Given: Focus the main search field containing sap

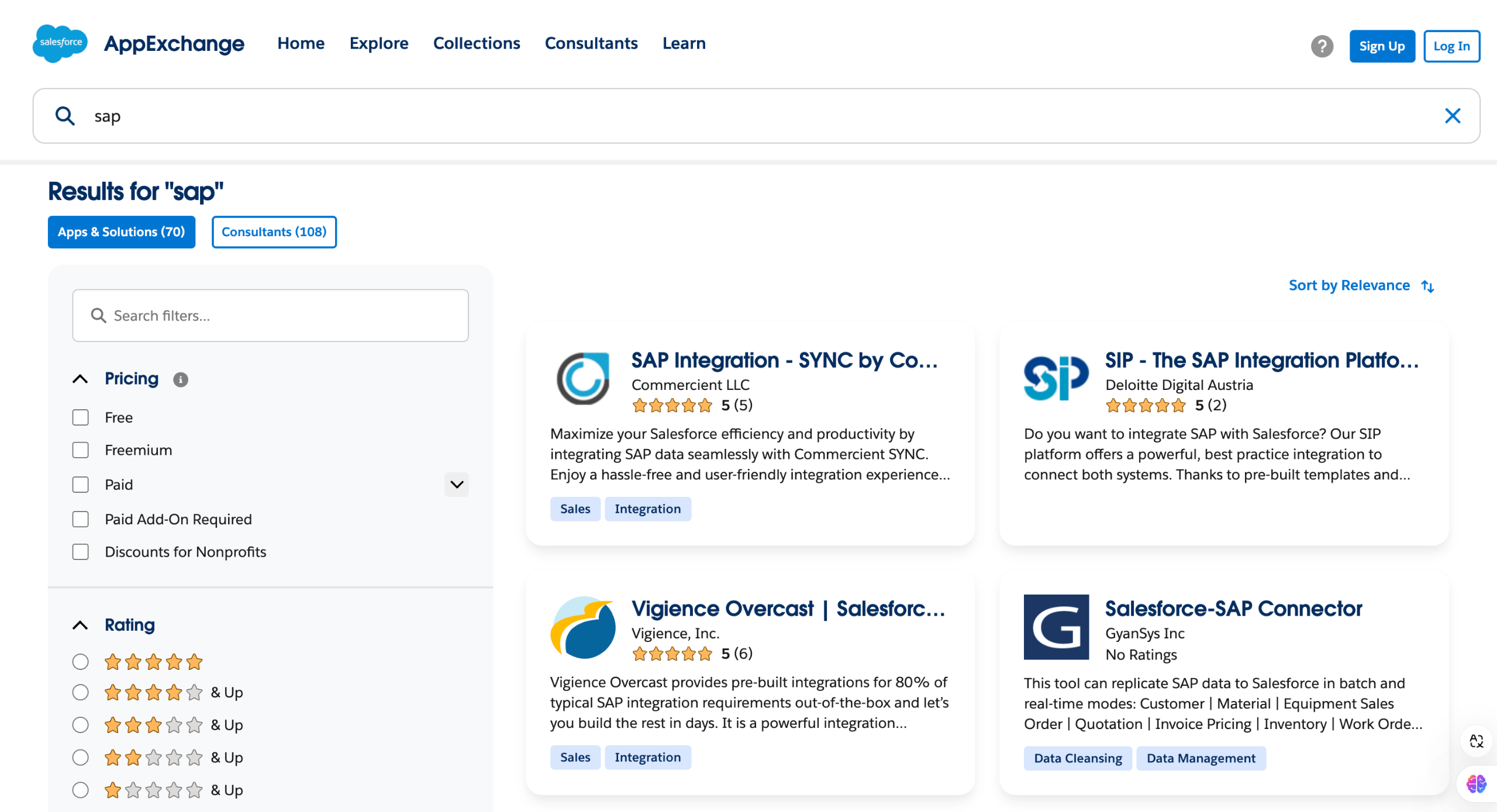Looking at the screenshot, I should click(756, 116).
